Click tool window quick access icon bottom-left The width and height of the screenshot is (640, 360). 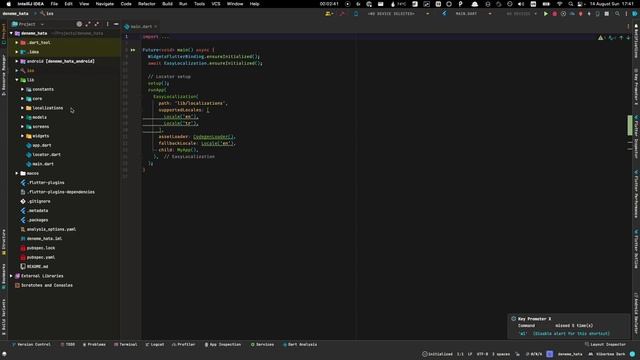(4, 354)
